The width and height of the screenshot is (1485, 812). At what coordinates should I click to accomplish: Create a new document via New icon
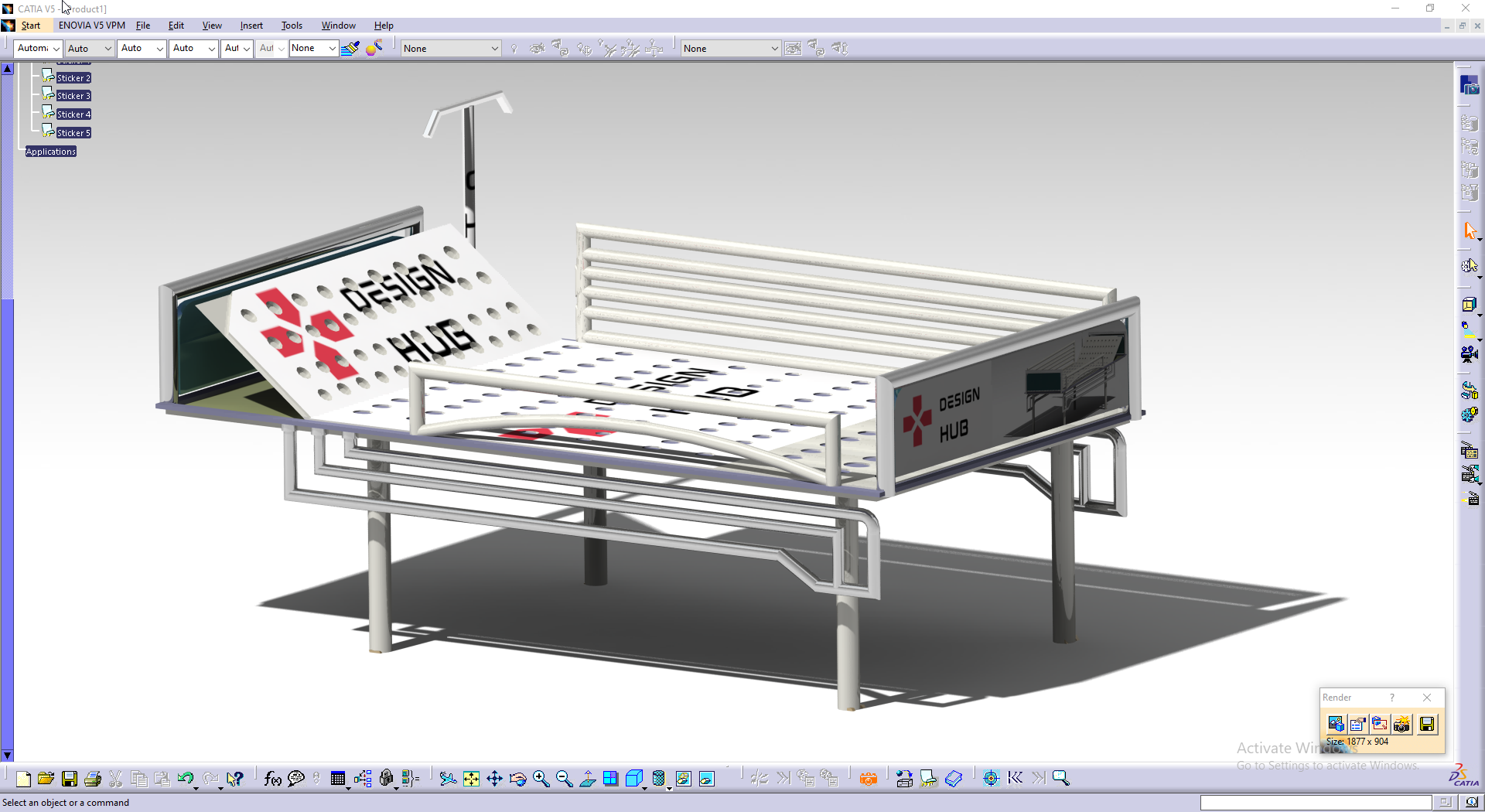[x=23, y=779]
